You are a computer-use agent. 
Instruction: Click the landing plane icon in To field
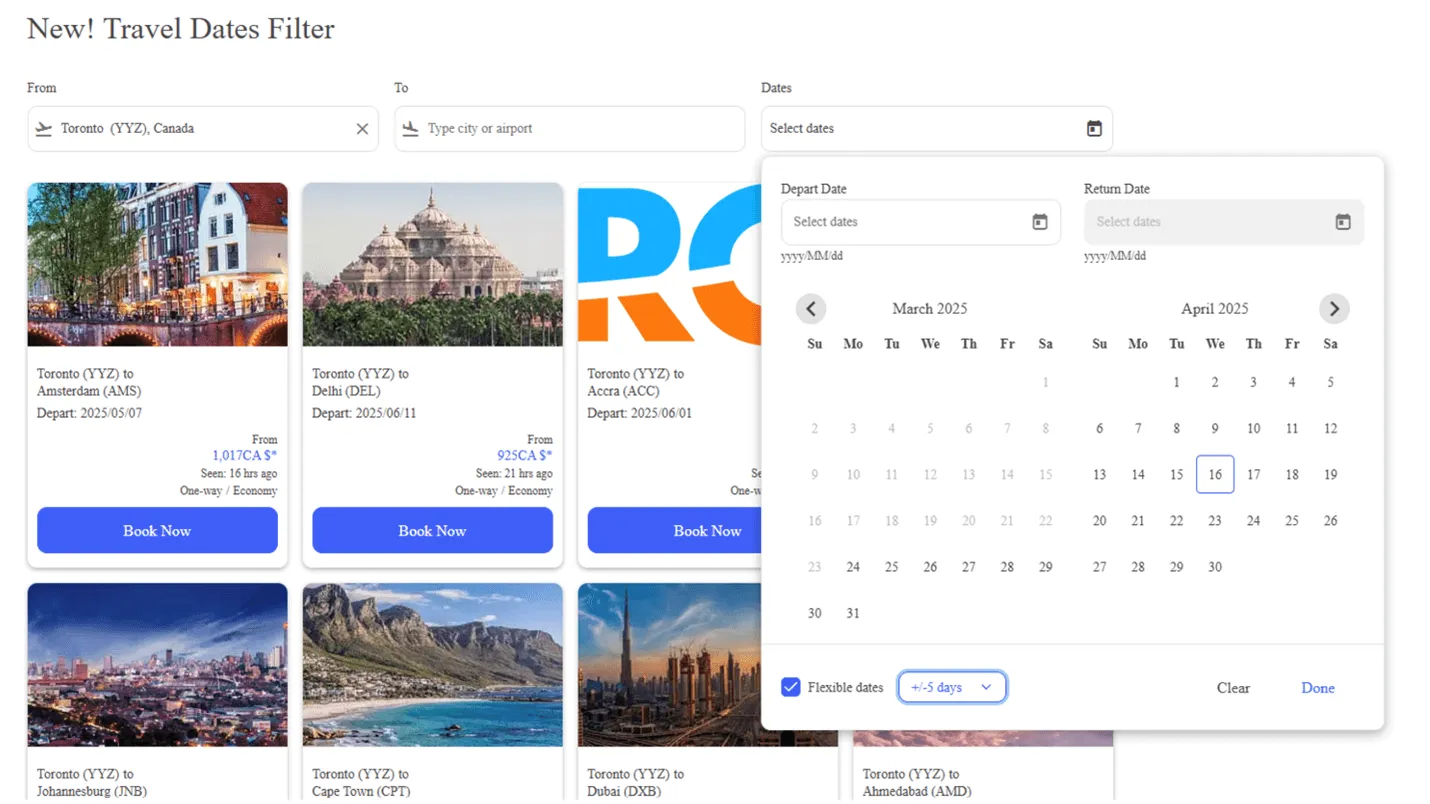(x=410, y=129)
